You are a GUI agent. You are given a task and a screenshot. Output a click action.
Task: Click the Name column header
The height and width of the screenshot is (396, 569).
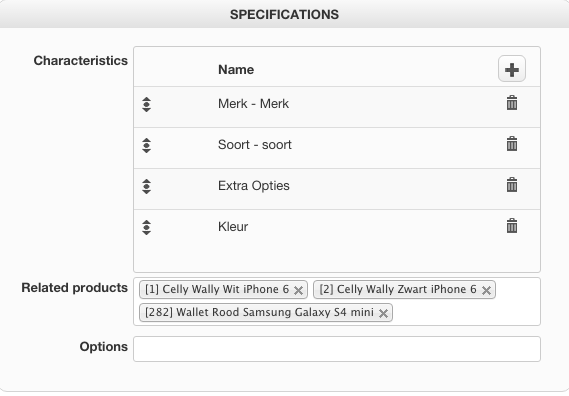click(236, 69)
